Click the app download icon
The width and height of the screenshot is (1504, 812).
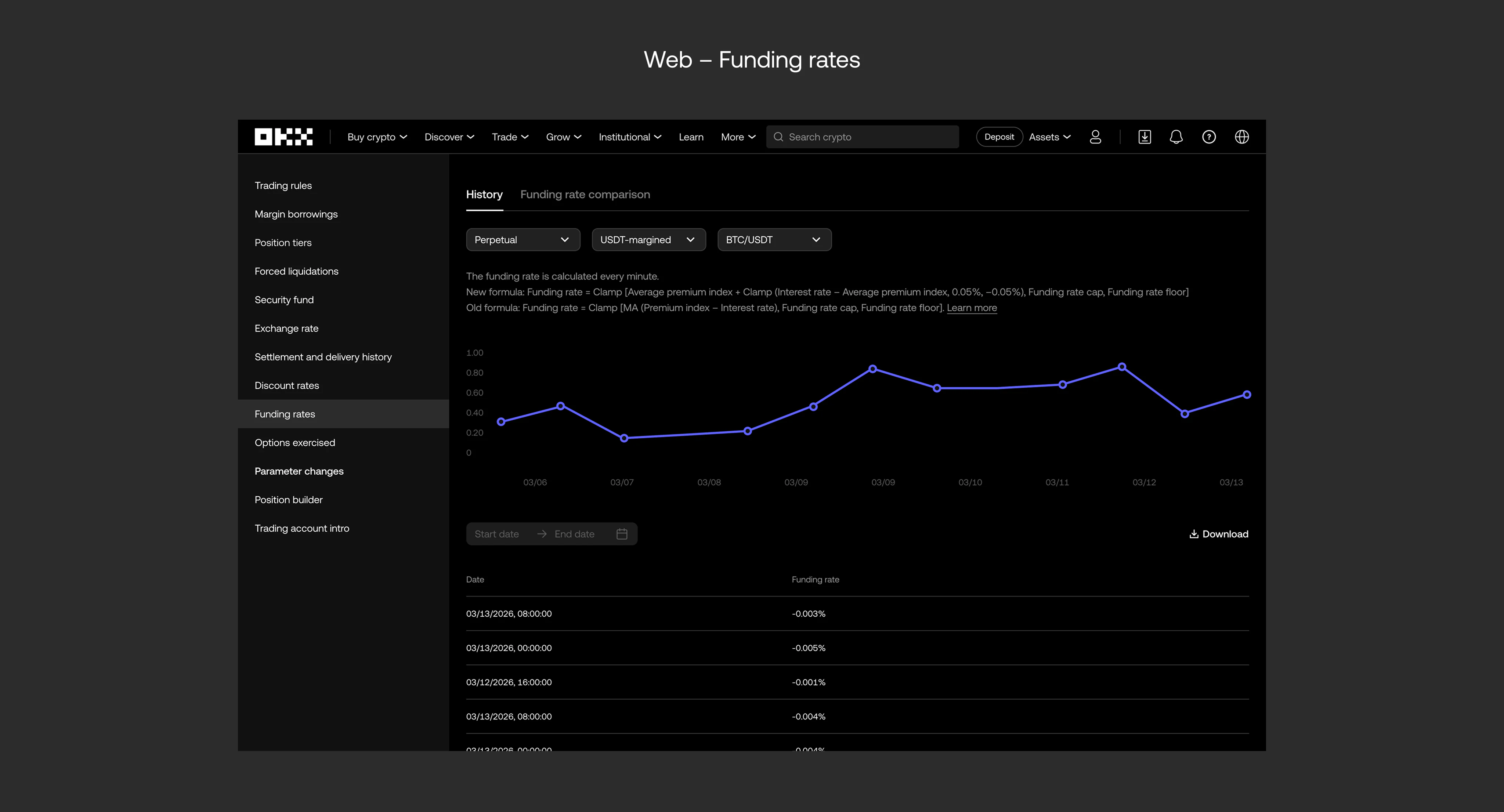coord(1145,137)
